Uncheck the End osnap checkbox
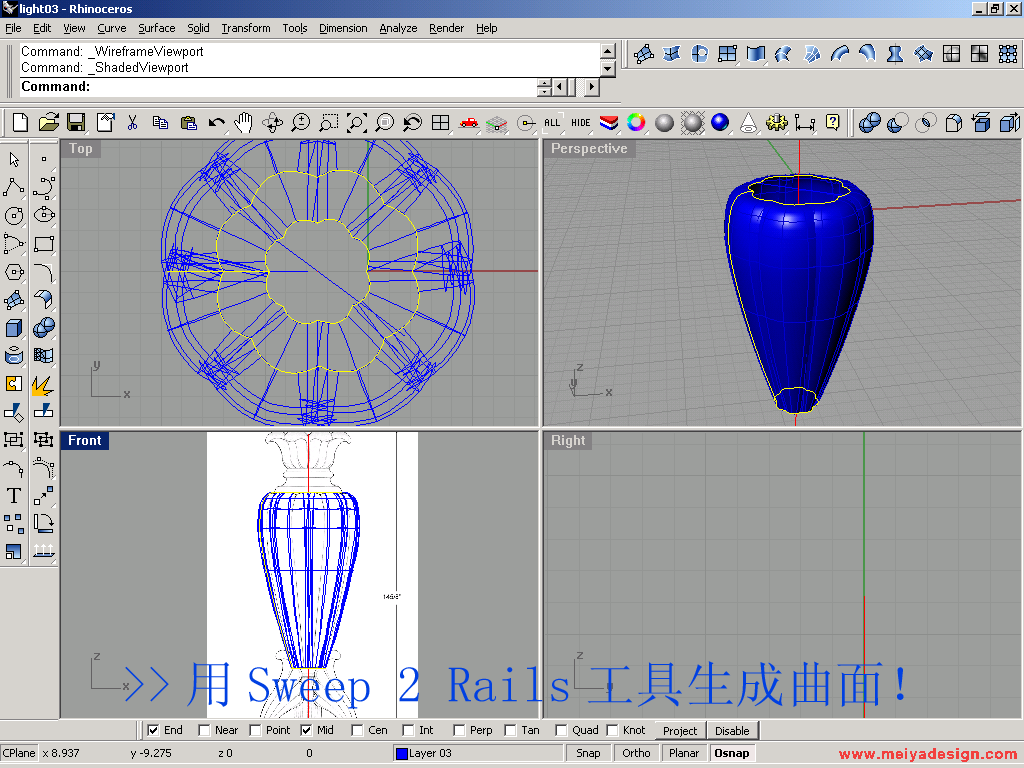Image resolution: width=1024 pixels, height=768 pixels. click(153, 730)
